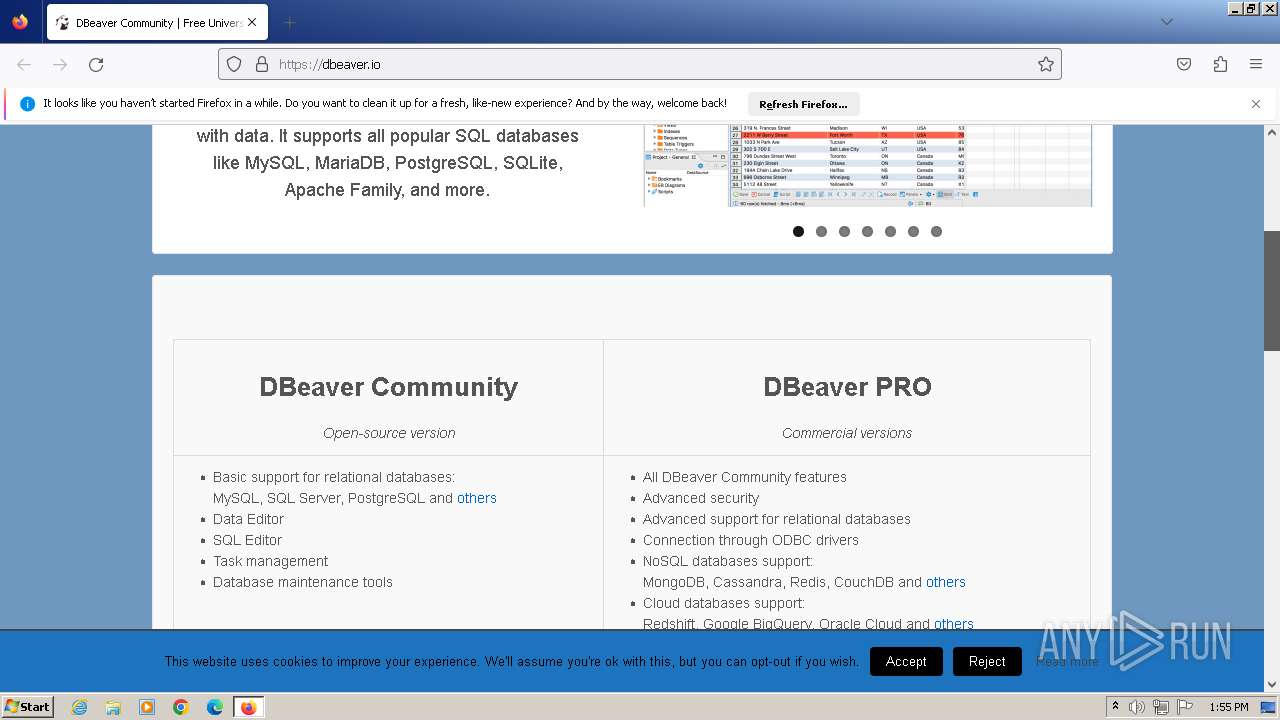Click the system clock showing 1:55 PM
This screenshot has width=1280, height=720.
[x=1229, y=707]
